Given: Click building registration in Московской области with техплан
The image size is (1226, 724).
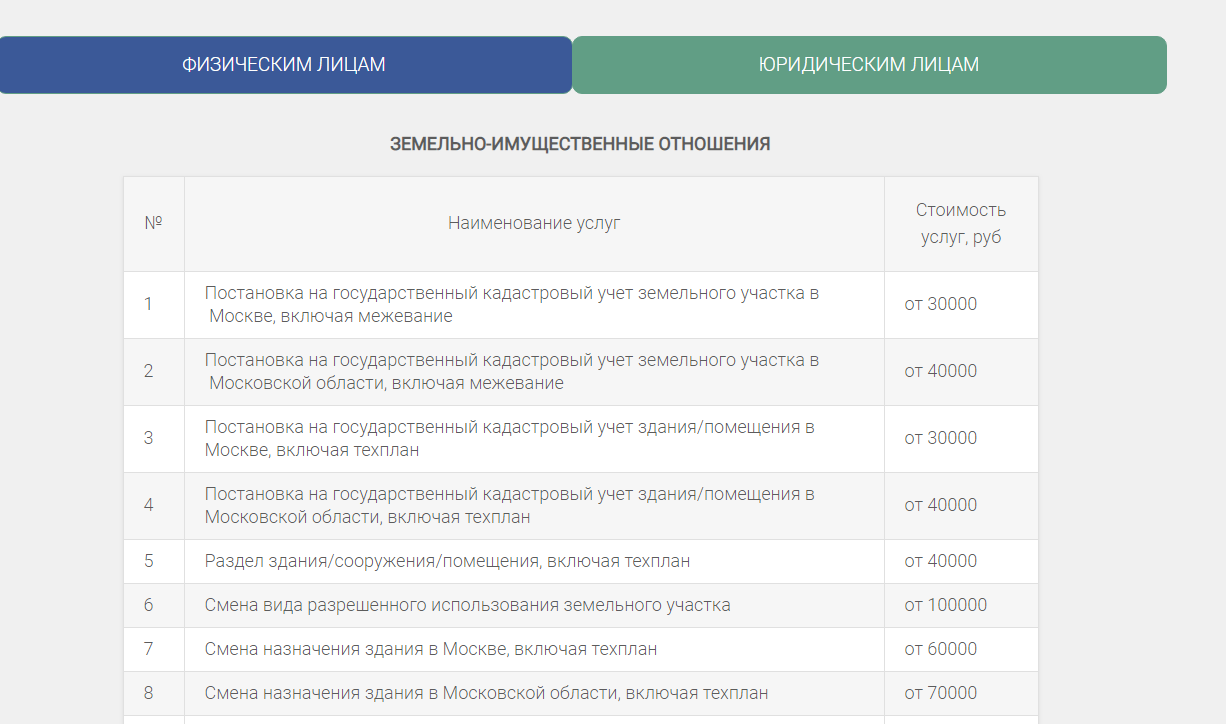Looking at the screenshot, I should [x=509, y=505].
